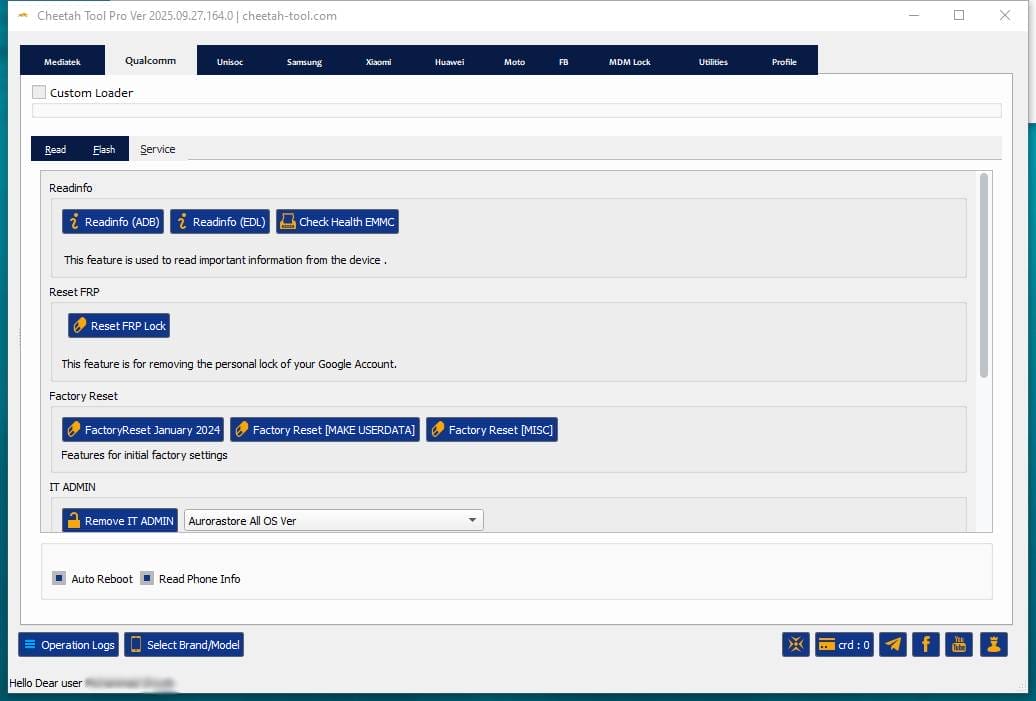
Task: Click the Reset FRP Lock button
Action: (119, 326)
